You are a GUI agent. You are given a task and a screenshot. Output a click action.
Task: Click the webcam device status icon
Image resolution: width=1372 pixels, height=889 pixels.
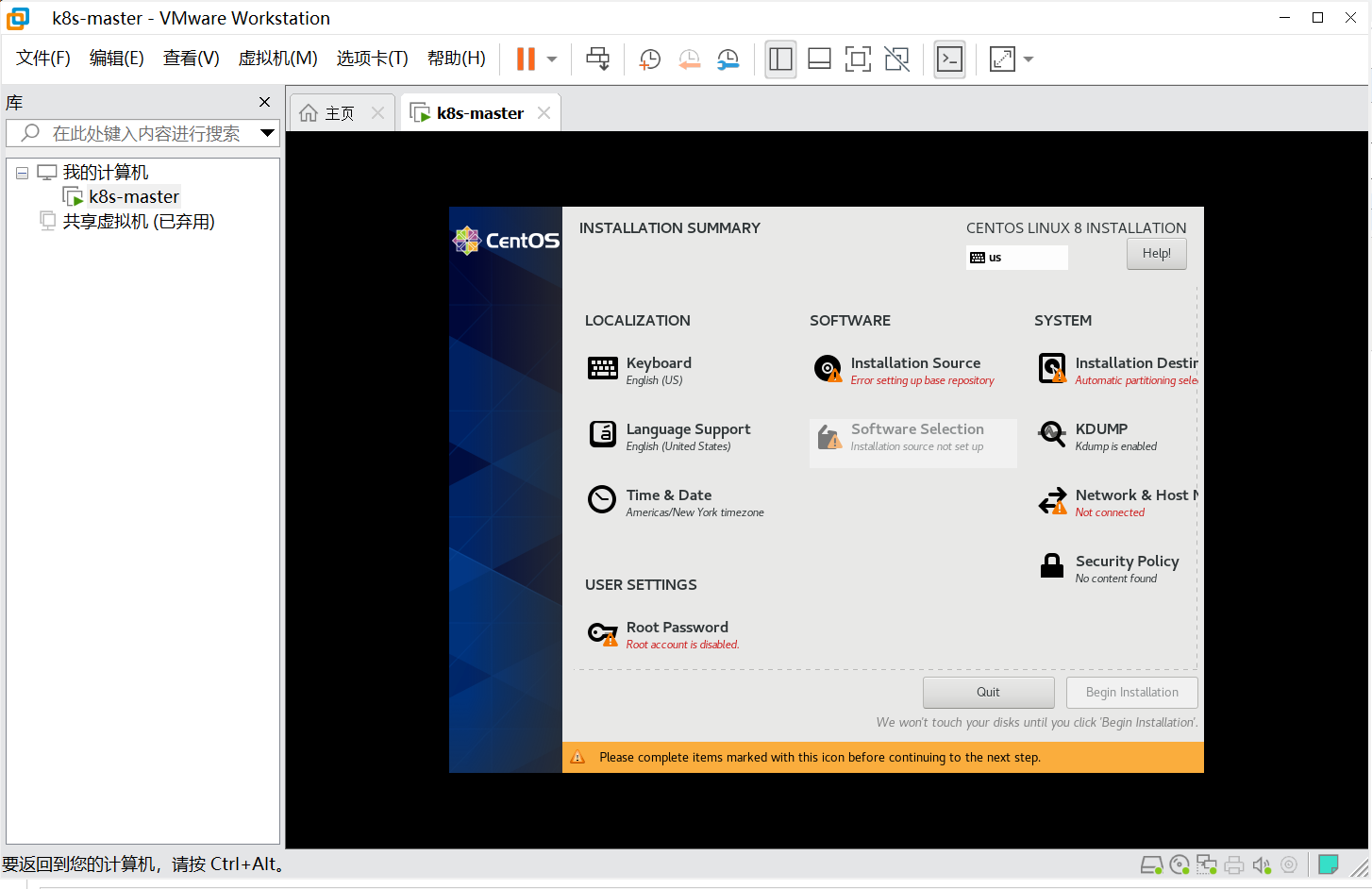click(1289, 864)
